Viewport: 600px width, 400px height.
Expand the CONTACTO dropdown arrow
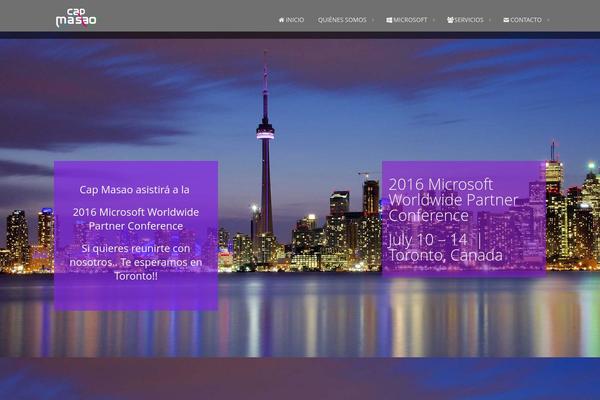click(548, 20)
